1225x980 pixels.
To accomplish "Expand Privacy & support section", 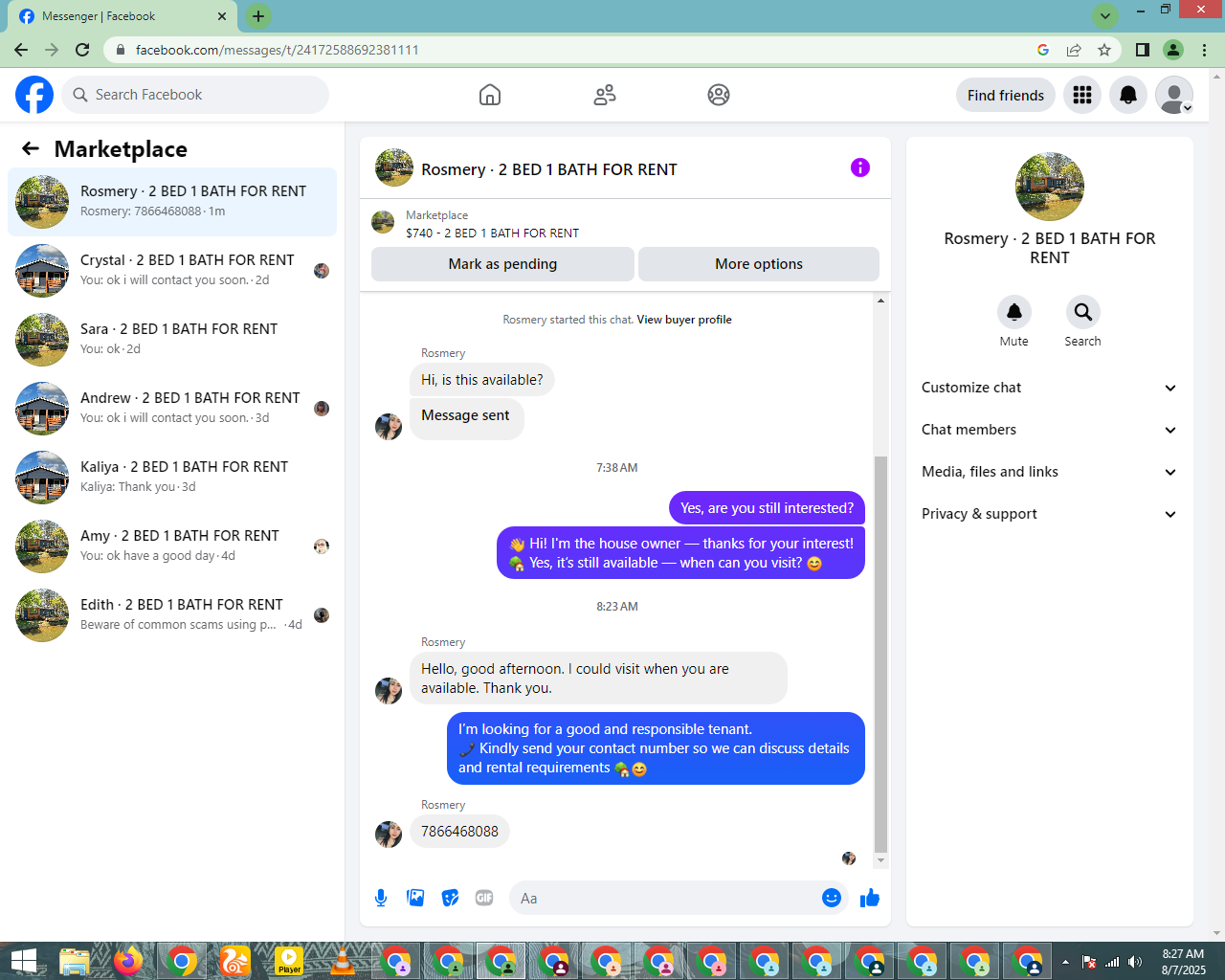I will [x=1050, y=514].
